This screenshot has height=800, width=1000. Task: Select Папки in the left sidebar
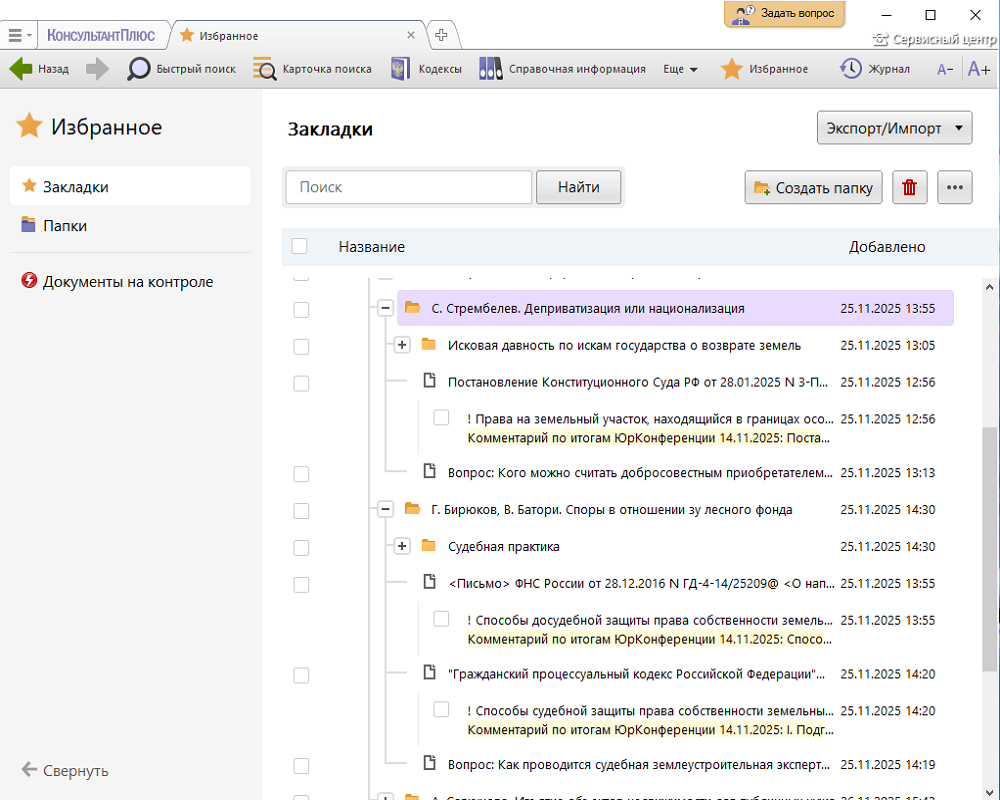pos(65,226)
